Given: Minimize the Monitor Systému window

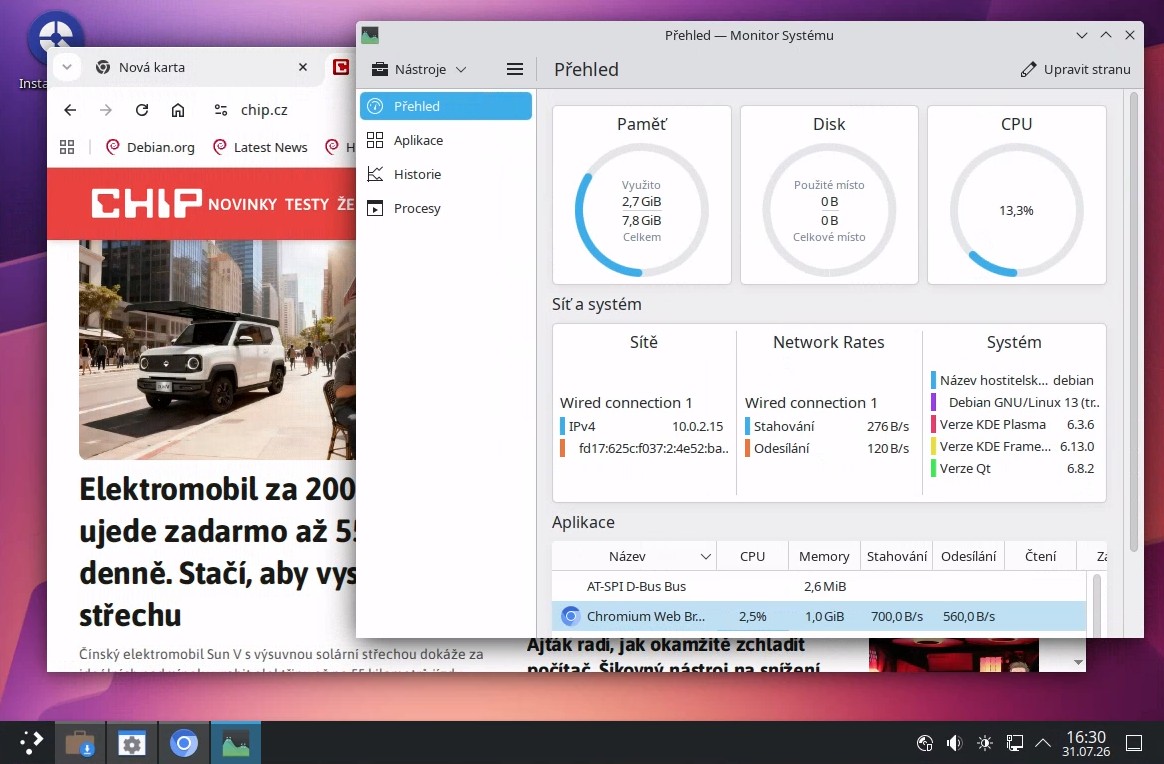Looking at the screenshot, I should [1082, 35].
